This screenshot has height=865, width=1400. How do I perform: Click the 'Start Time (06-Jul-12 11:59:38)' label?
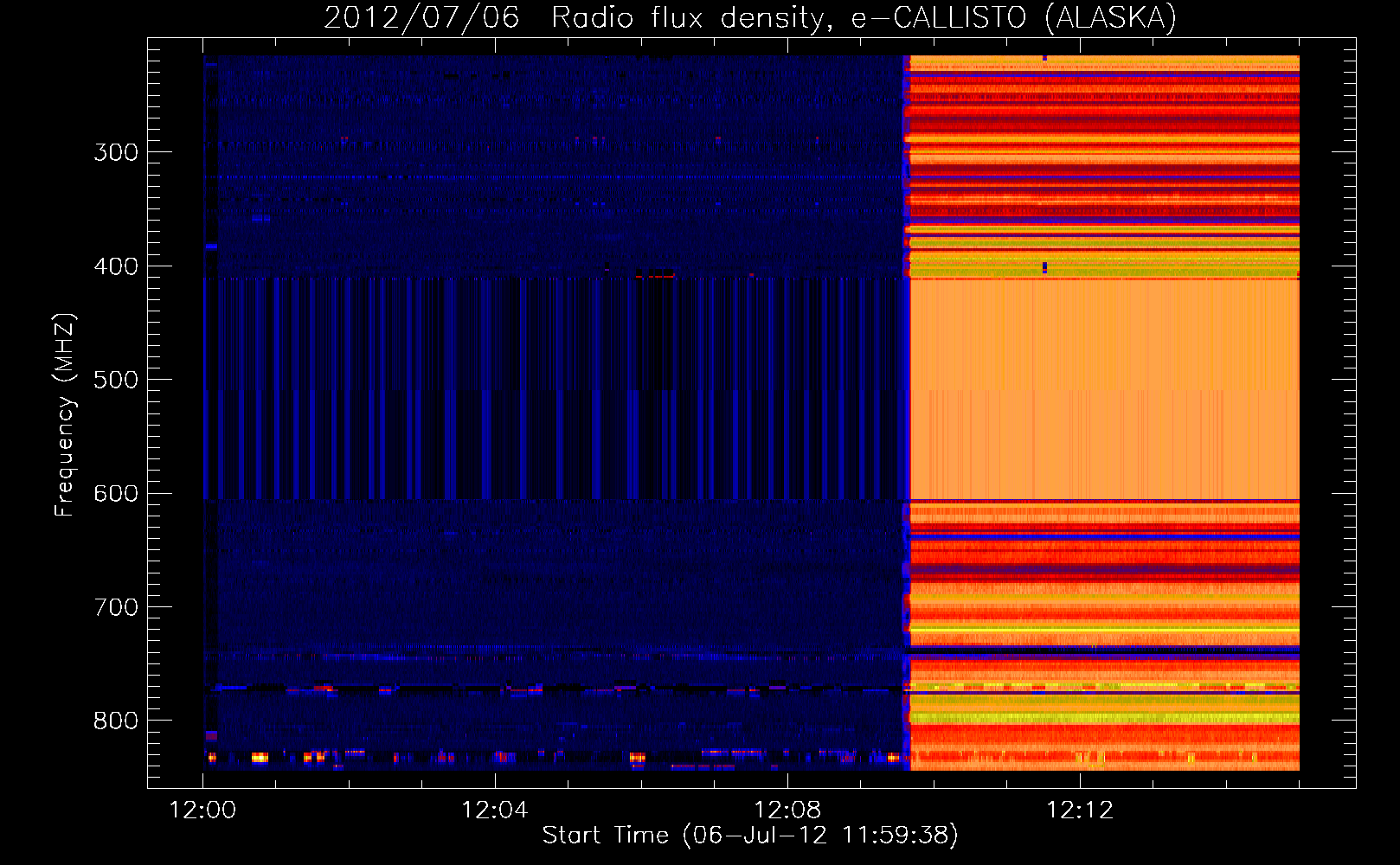[x=750, y=836]
